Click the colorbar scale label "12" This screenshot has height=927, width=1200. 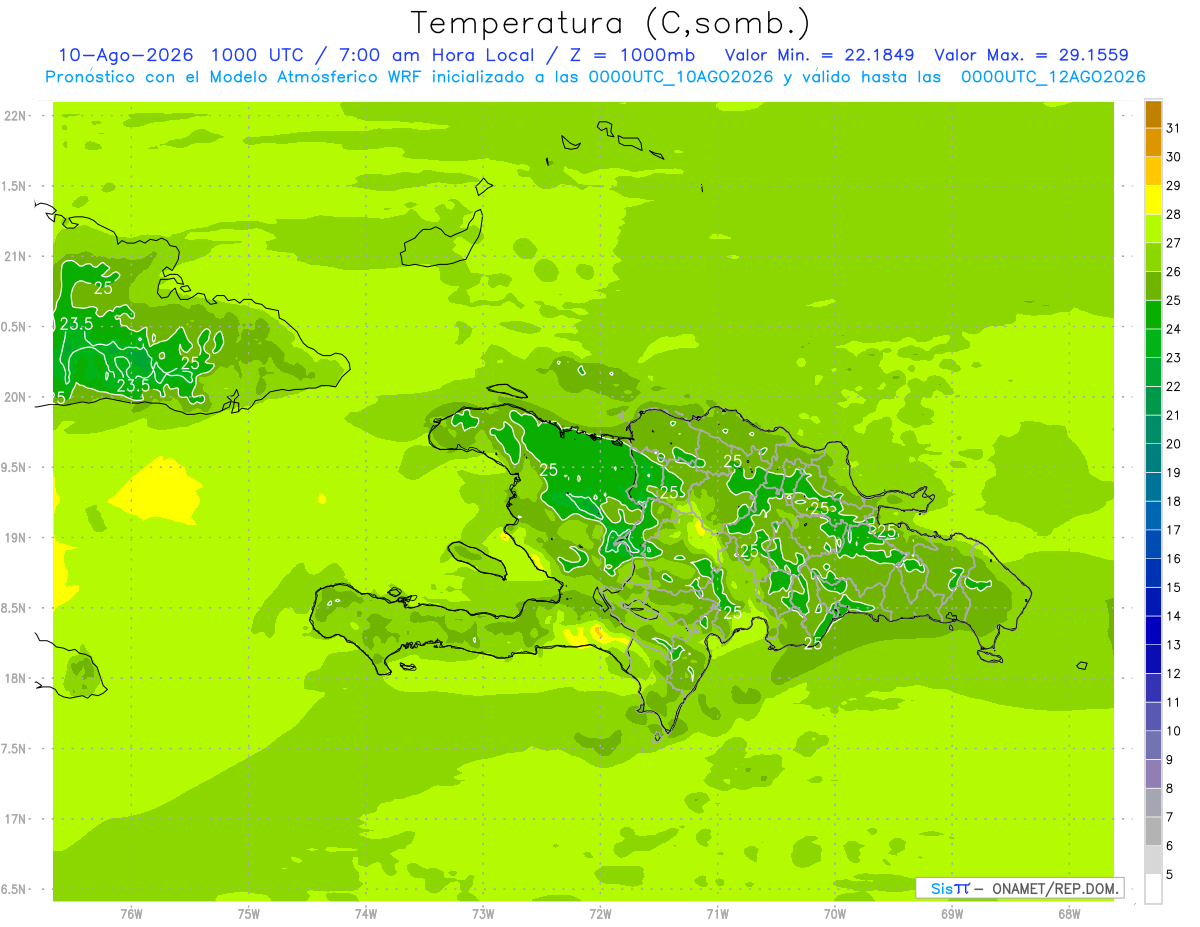coord(1174,674)
